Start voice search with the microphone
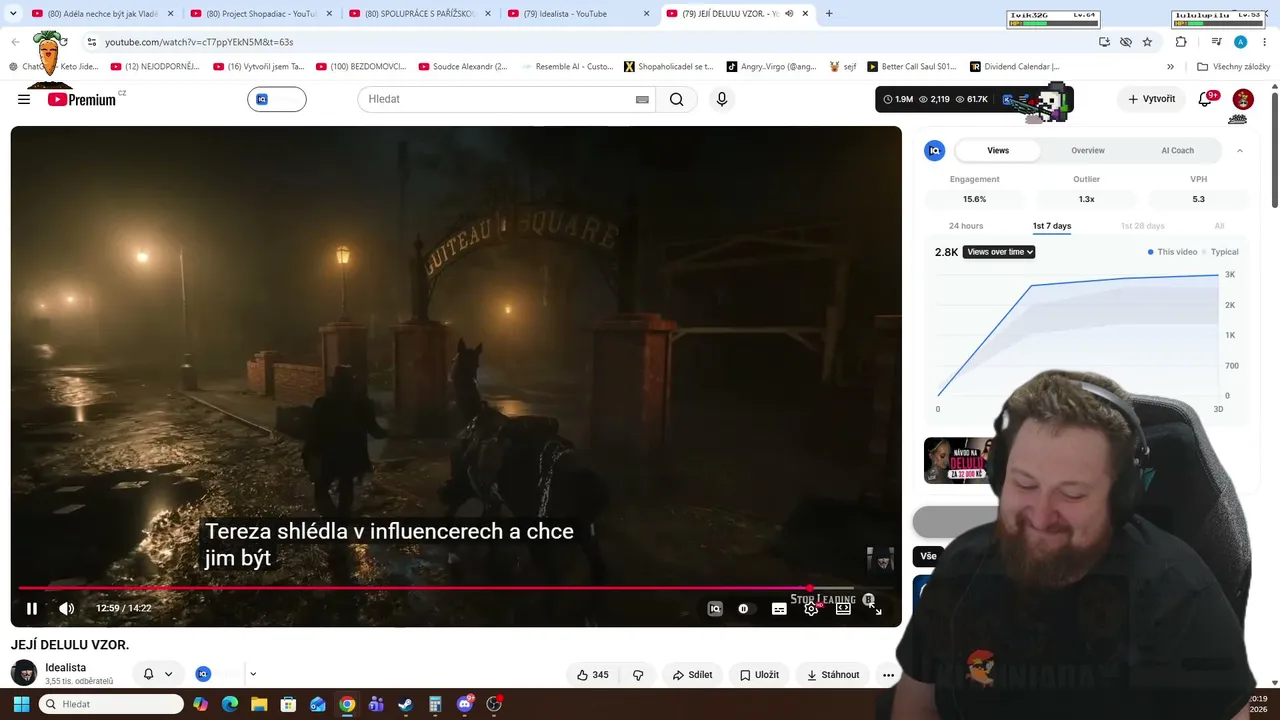Viewport: 1280px width, 720px height. 721,99
